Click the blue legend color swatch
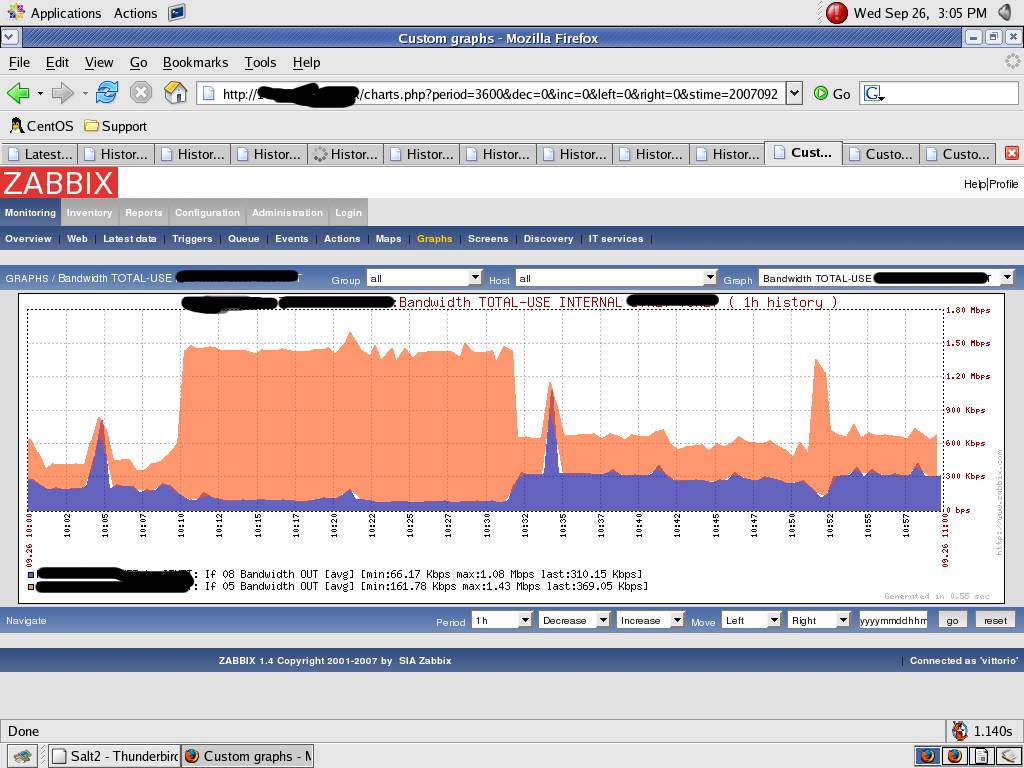The height and width of the screenshot is (768, 1024). pos(31,575)
